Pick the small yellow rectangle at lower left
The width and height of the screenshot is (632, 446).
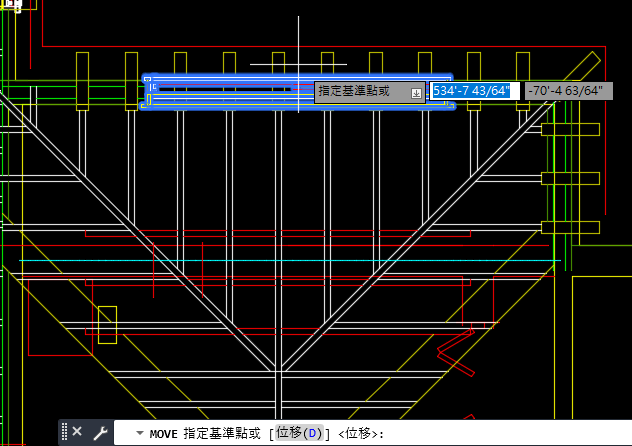tap(107, 325)
